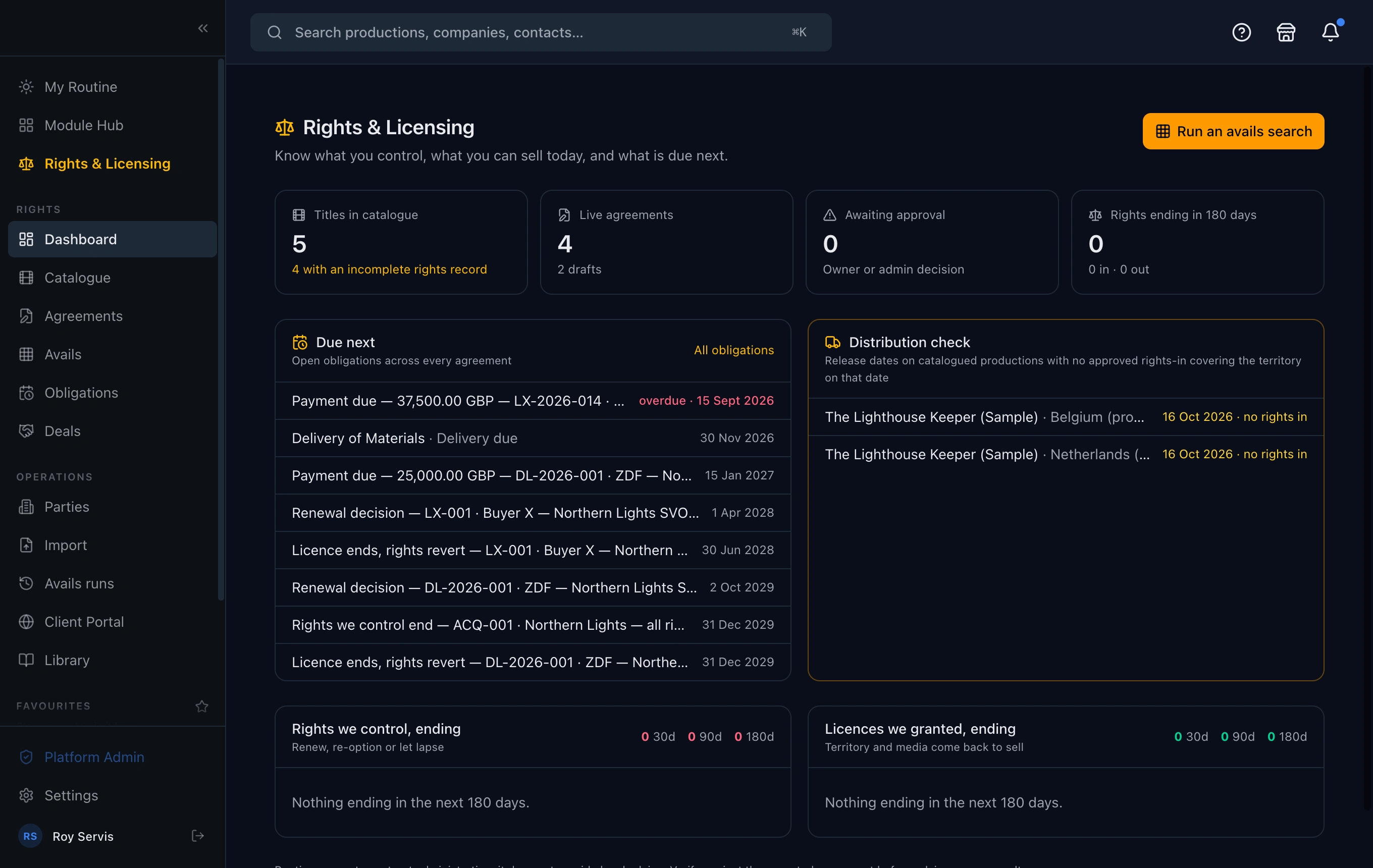Open the overdue 37,500.00 GBP payment row
Viewport: 1373px width, 868px height.
(x=533, y=401)
